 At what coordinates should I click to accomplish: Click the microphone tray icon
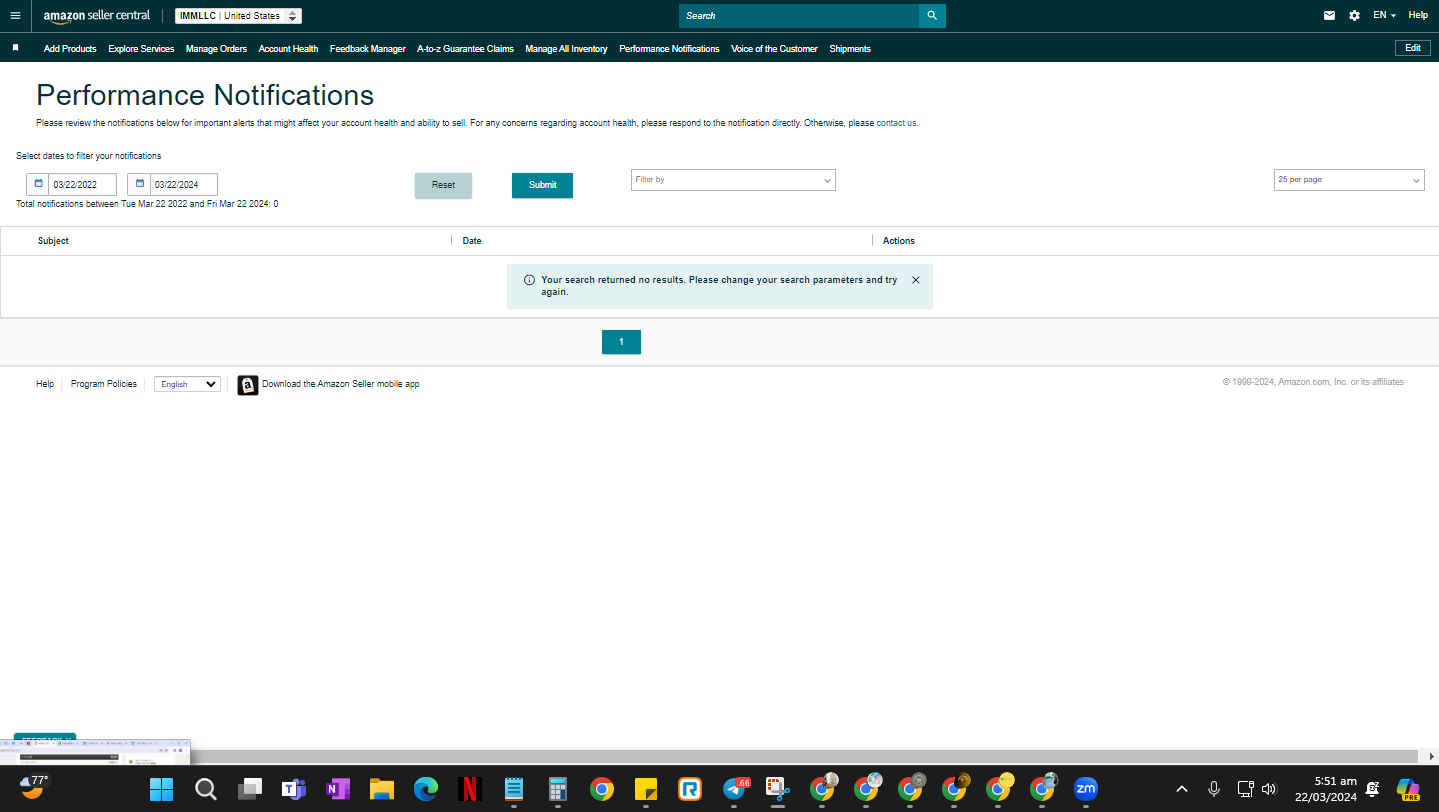pos(1214,789)
